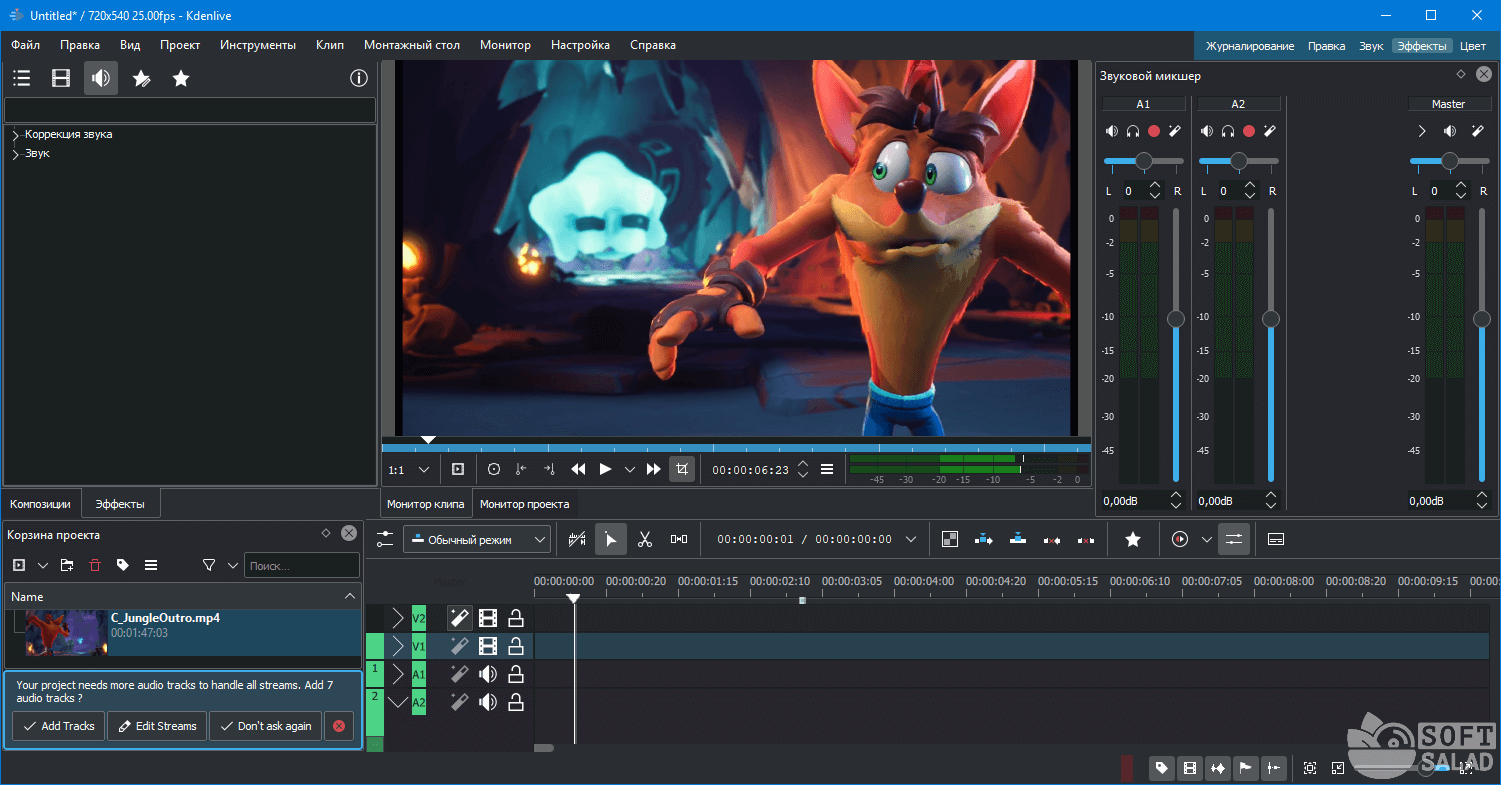Open the Проект menu

tap(180, 45)
